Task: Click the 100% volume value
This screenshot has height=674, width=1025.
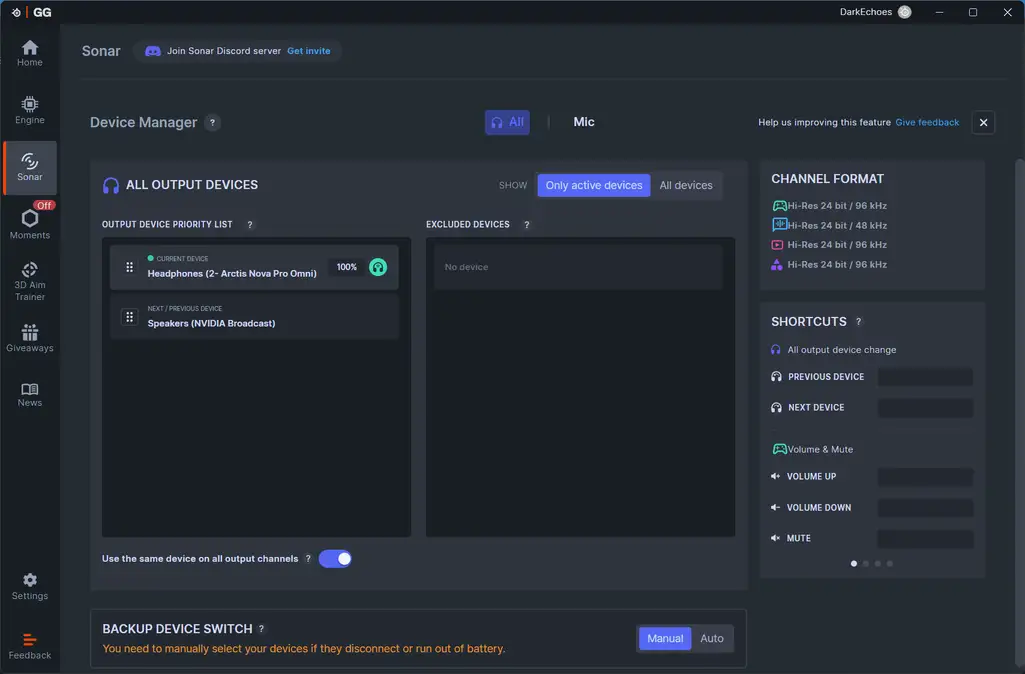Action: point(346,267)
